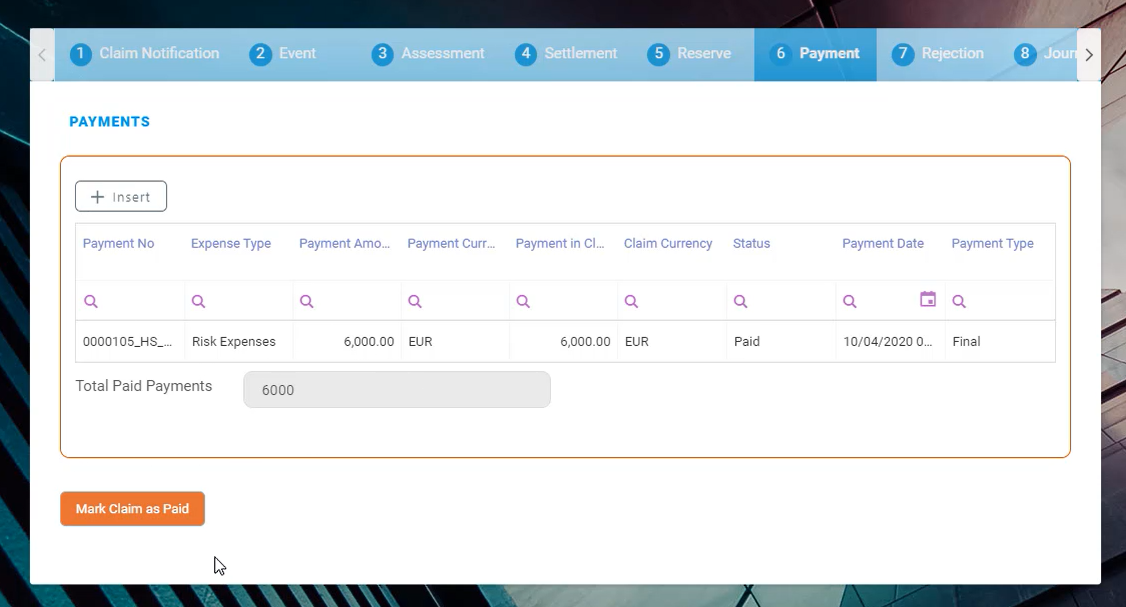The height and width of the screenshot is (607, 1126).
Task: Click search icon under Payment Type column
Action: 959,301
